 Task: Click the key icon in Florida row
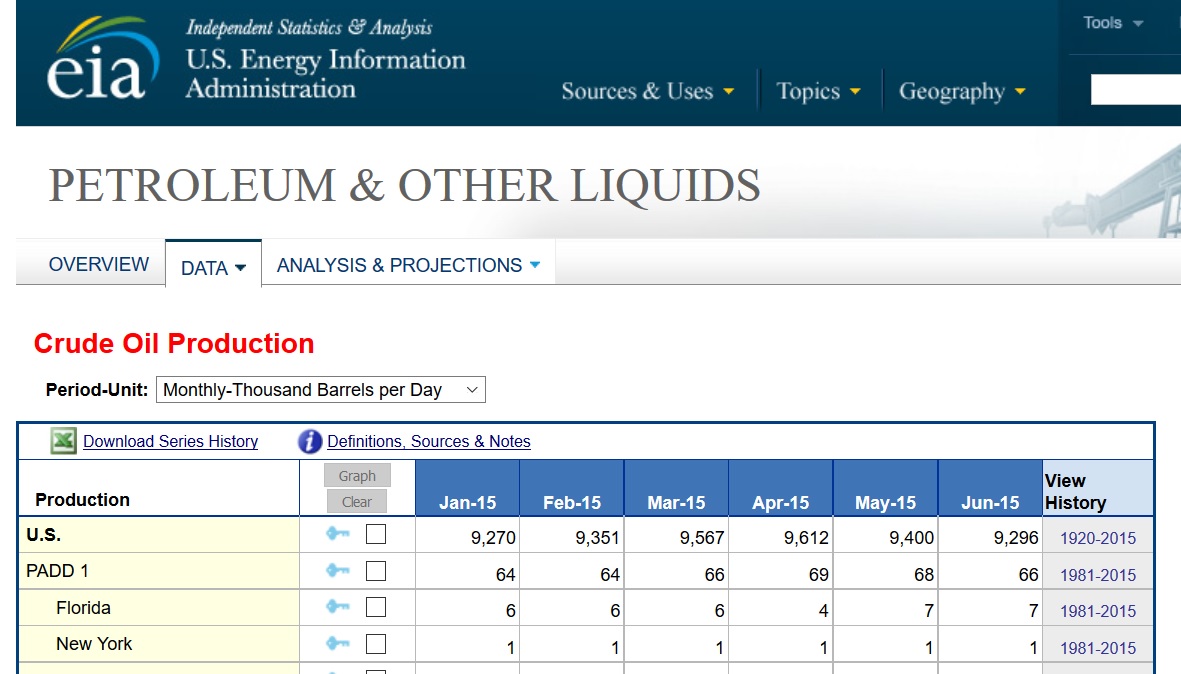point(338,607)
